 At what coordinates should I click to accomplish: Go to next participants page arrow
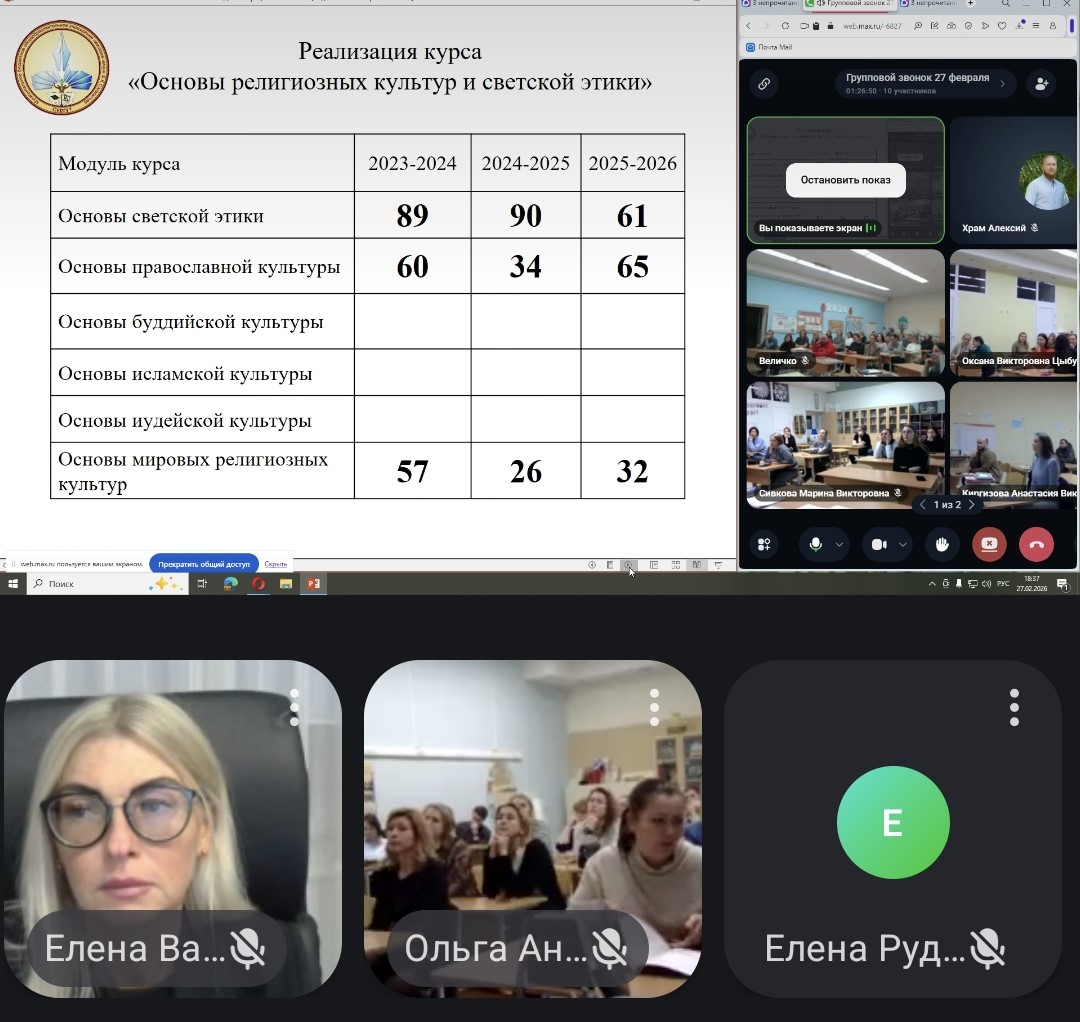point(971,505)
